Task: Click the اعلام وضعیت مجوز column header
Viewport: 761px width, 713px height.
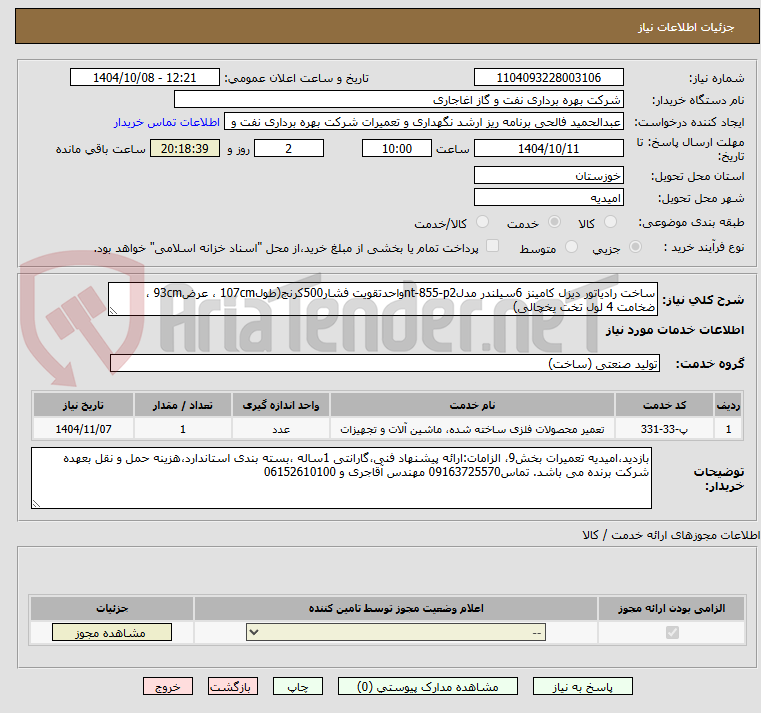Action: [x=396, y=608]
